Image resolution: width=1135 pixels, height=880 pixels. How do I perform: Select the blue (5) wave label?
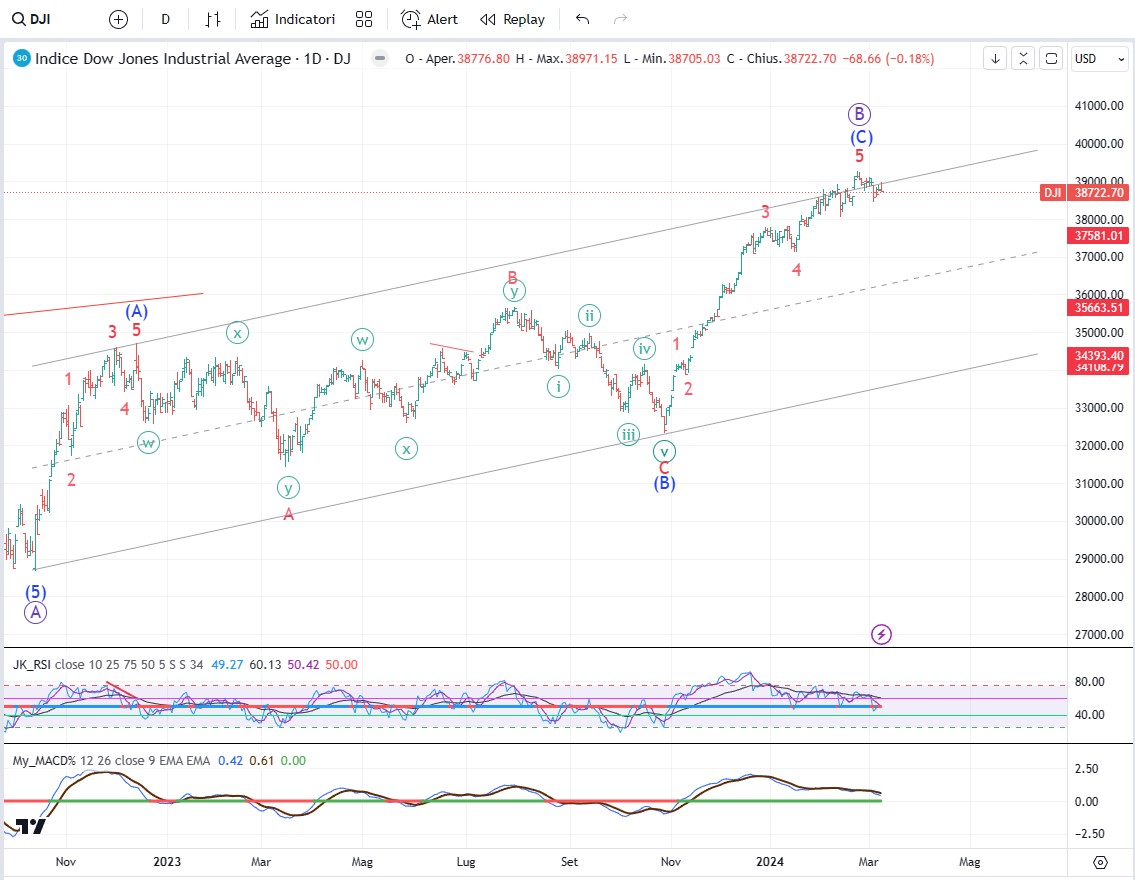[36, 592]
